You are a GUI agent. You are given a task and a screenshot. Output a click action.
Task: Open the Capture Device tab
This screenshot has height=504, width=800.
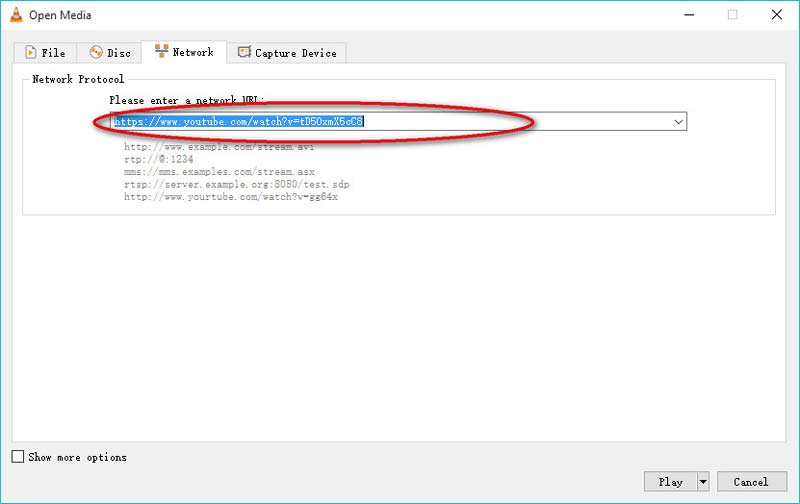(287, 53)
